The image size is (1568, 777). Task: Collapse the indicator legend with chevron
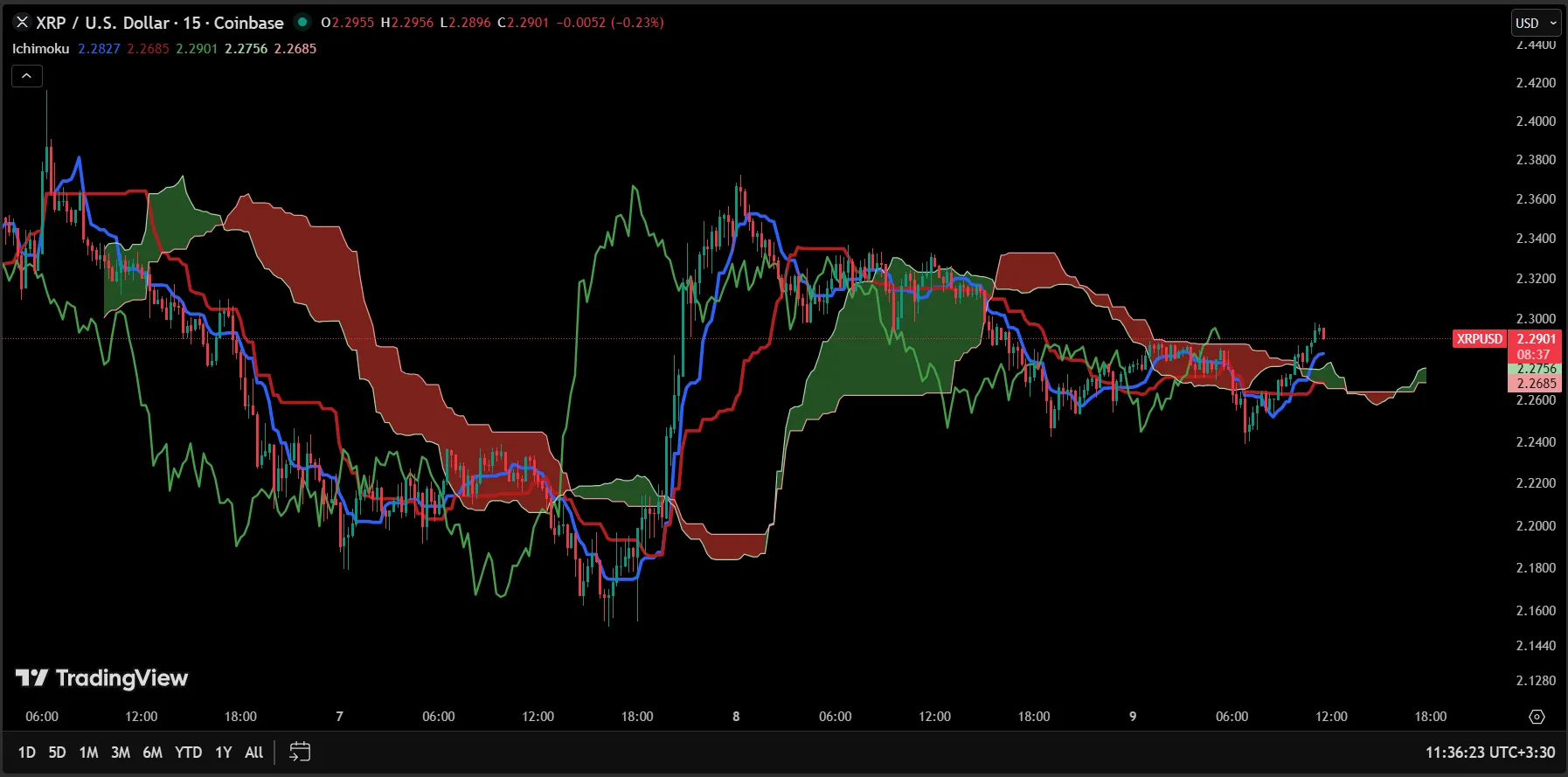point(27,76)
